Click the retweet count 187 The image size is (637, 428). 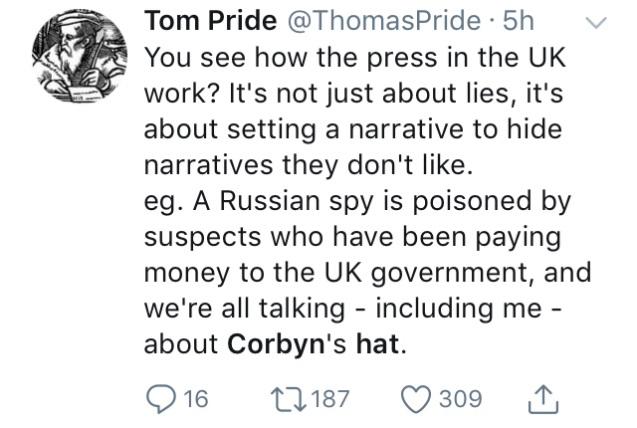click(x=331, y=399)
